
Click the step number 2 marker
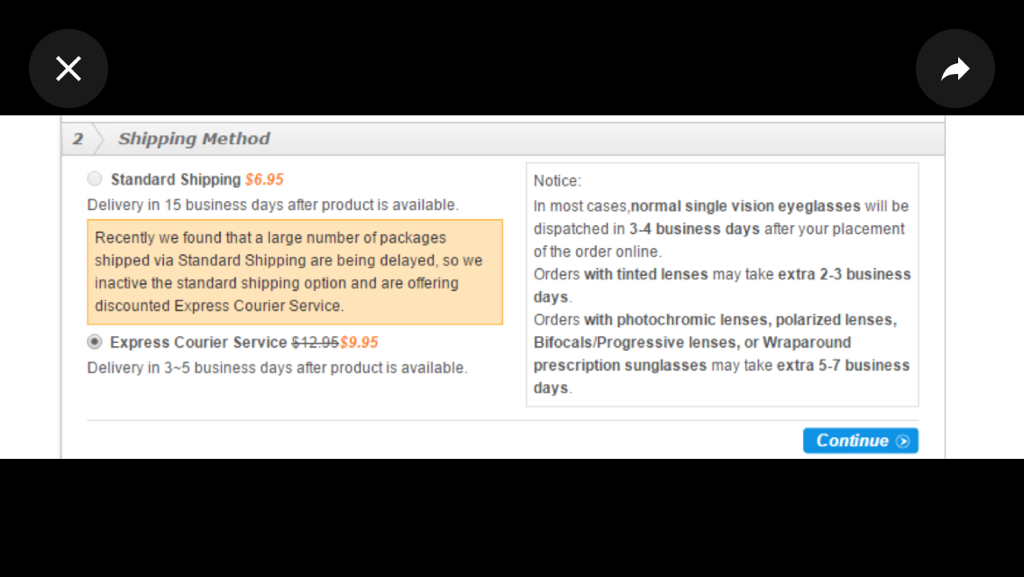click(x=78, y=139)
